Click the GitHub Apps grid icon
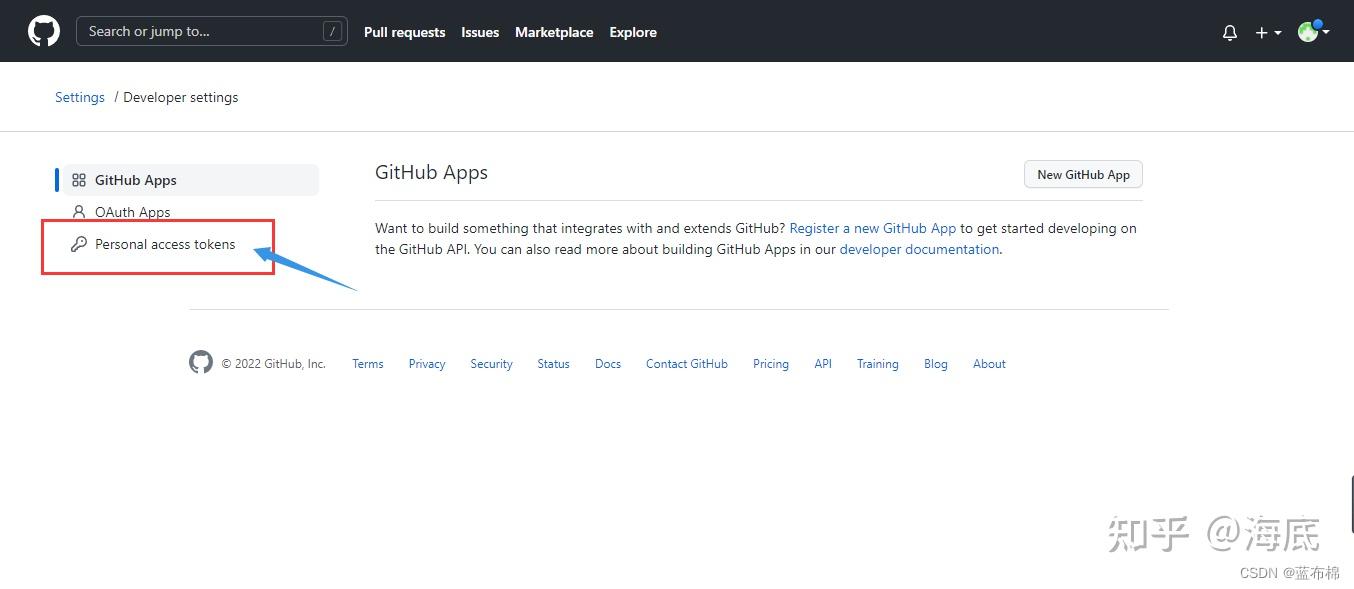This screenshot has width=1354, height=589. (x=79, y=180)
